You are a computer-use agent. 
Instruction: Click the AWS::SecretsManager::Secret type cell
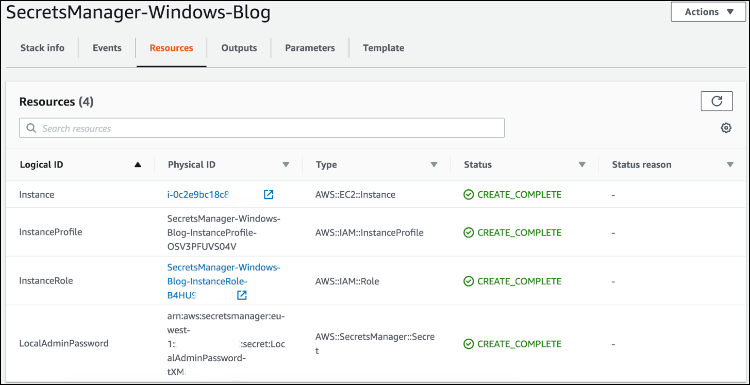tap(375, 343)
